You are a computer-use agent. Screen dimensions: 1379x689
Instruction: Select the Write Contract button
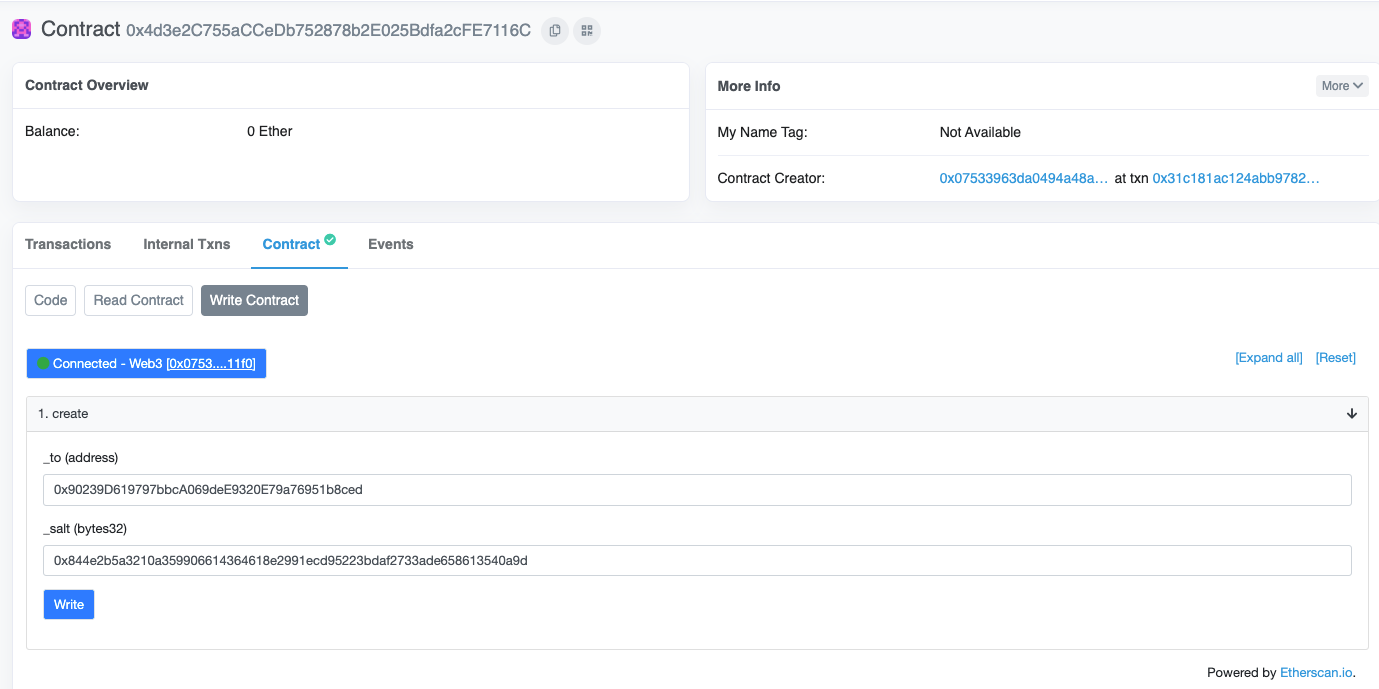pos(254,300)
